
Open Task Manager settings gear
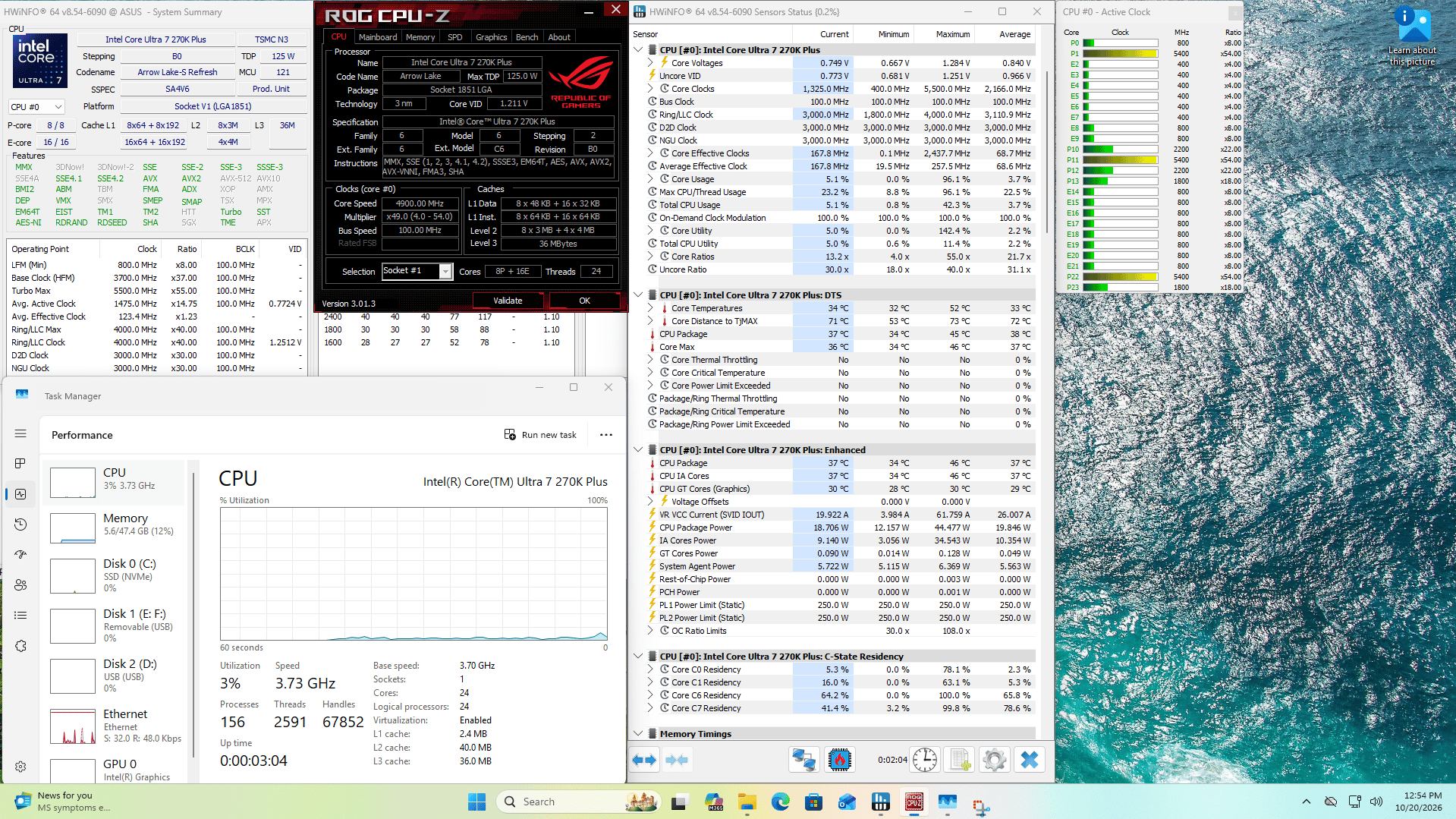pyautogui.click(x=20, y=767)
